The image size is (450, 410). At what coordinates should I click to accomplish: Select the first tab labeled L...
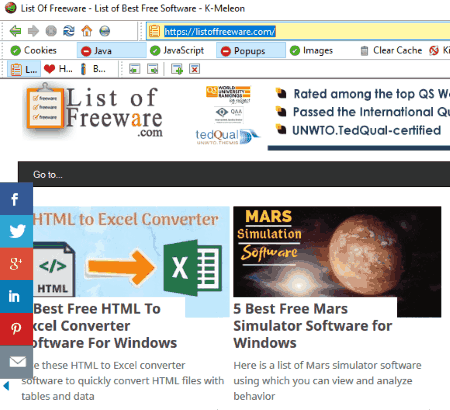pos(24,69)
